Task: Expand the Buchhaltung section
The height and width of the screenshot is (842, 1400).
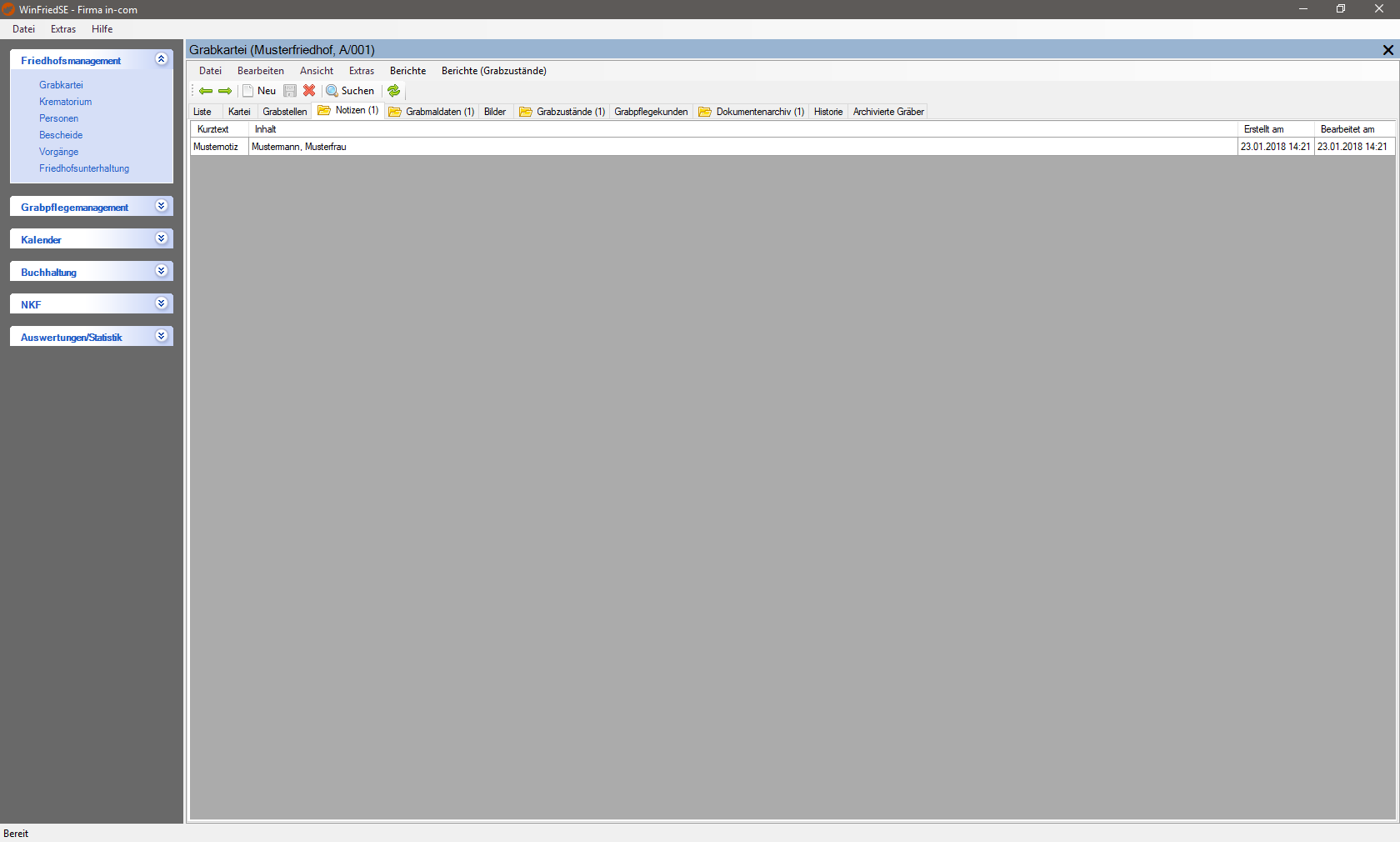Action: [162, 271]
